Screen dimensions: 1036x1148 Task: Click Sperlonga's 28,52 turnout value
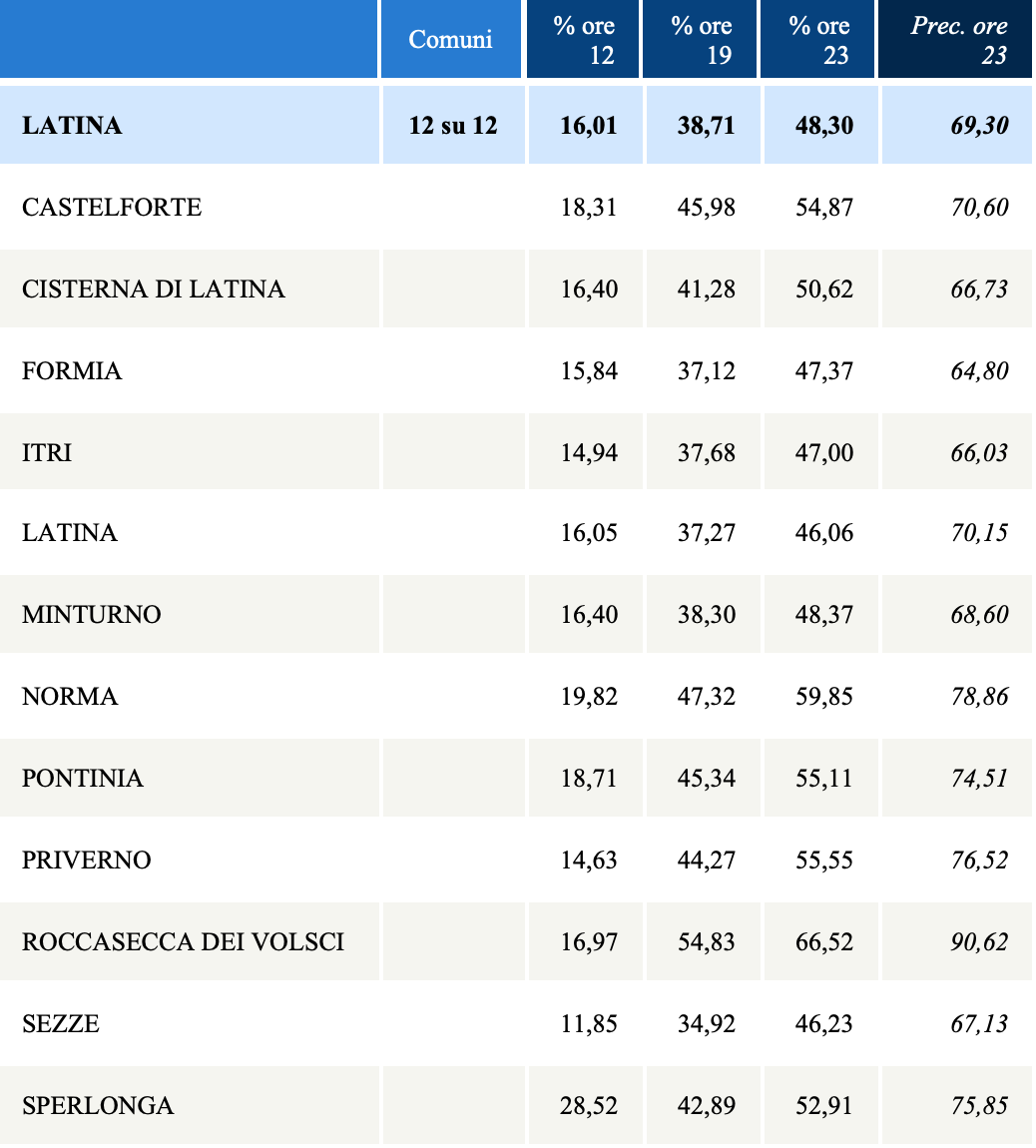pos(589,1106)
